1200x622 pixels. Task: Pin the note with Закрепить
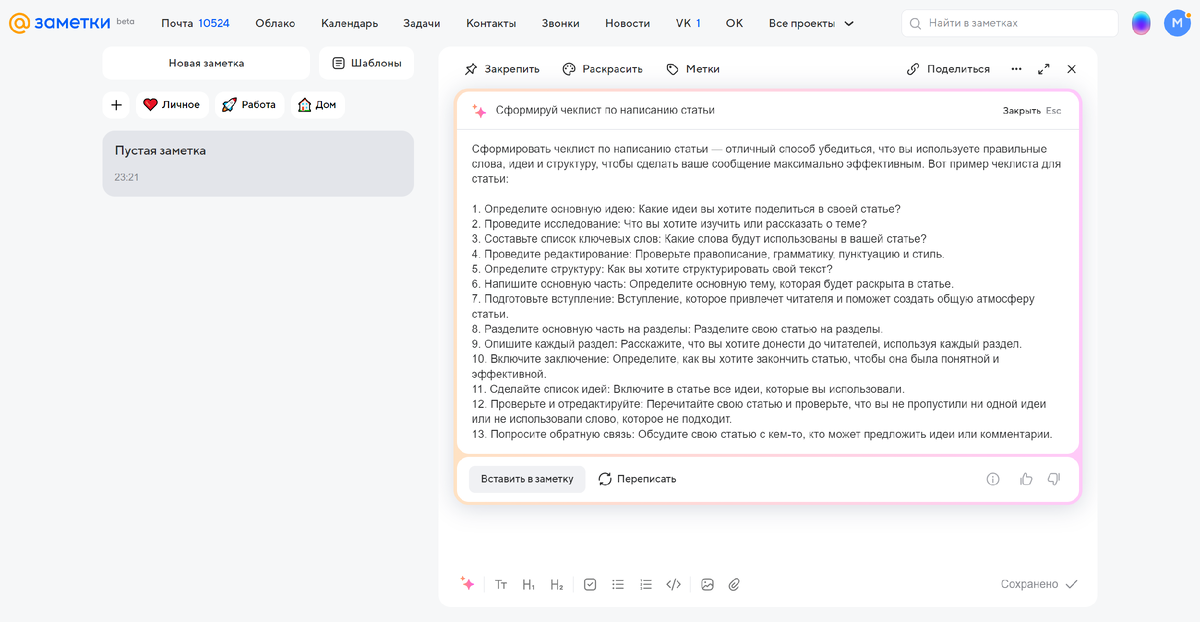tap(502, 69)
